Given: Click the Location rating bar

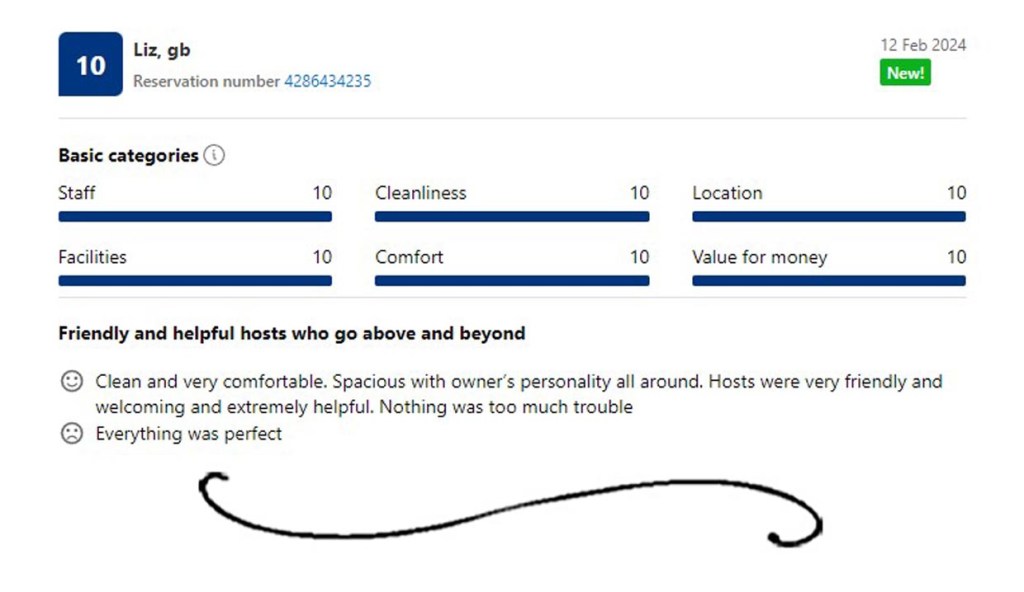Looking at the screenshot, I should [829, 216].
